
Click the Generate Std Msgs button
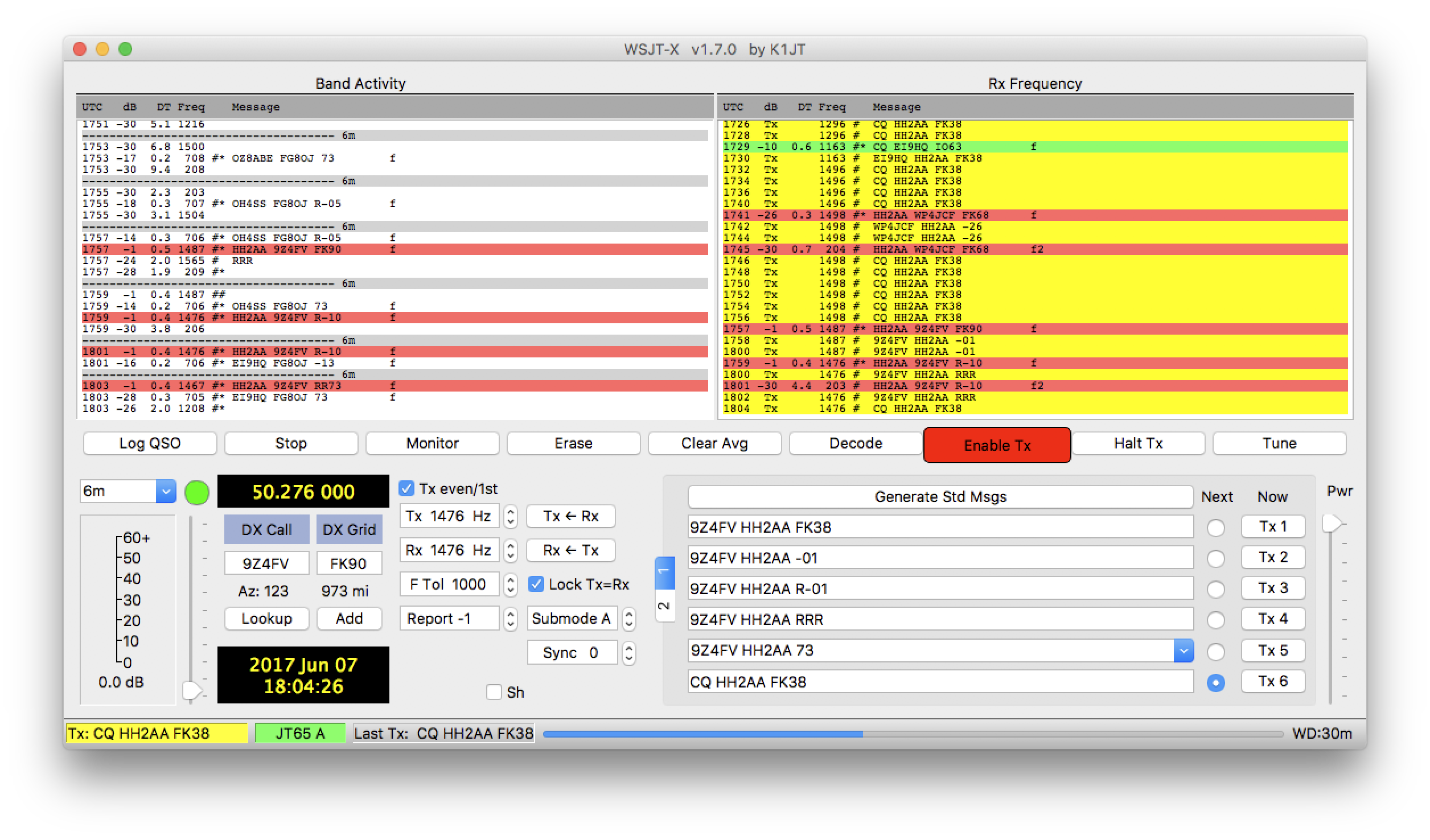click(x=940, y=497)
